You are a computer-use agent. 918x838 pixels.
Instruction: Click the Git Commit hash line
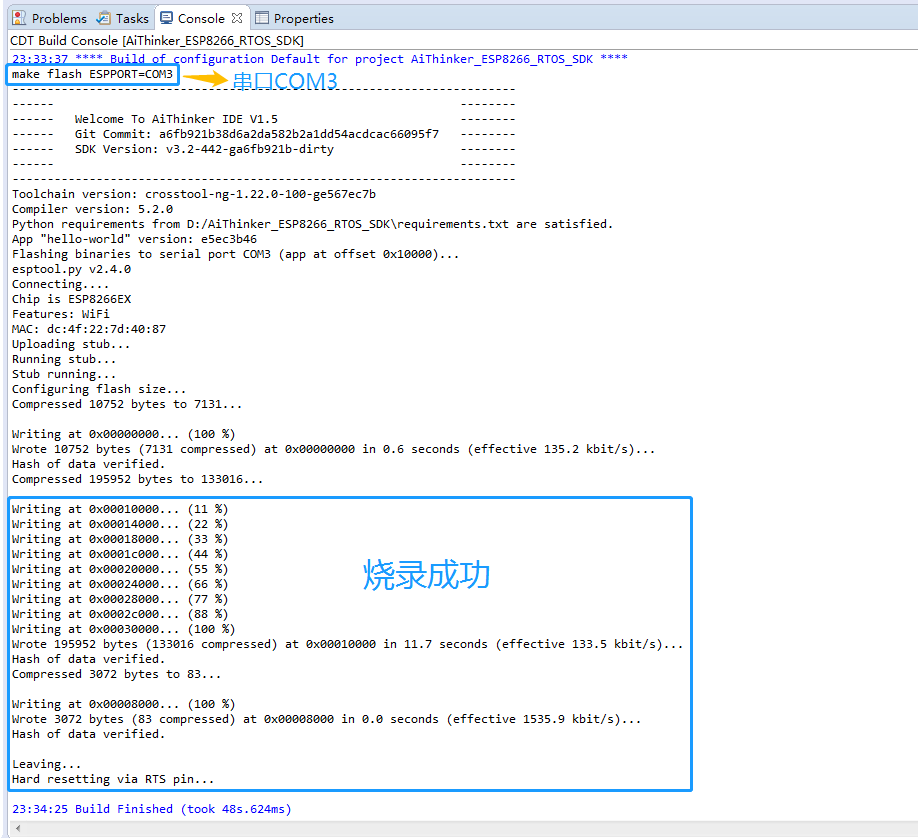click(x=256, y=134)
